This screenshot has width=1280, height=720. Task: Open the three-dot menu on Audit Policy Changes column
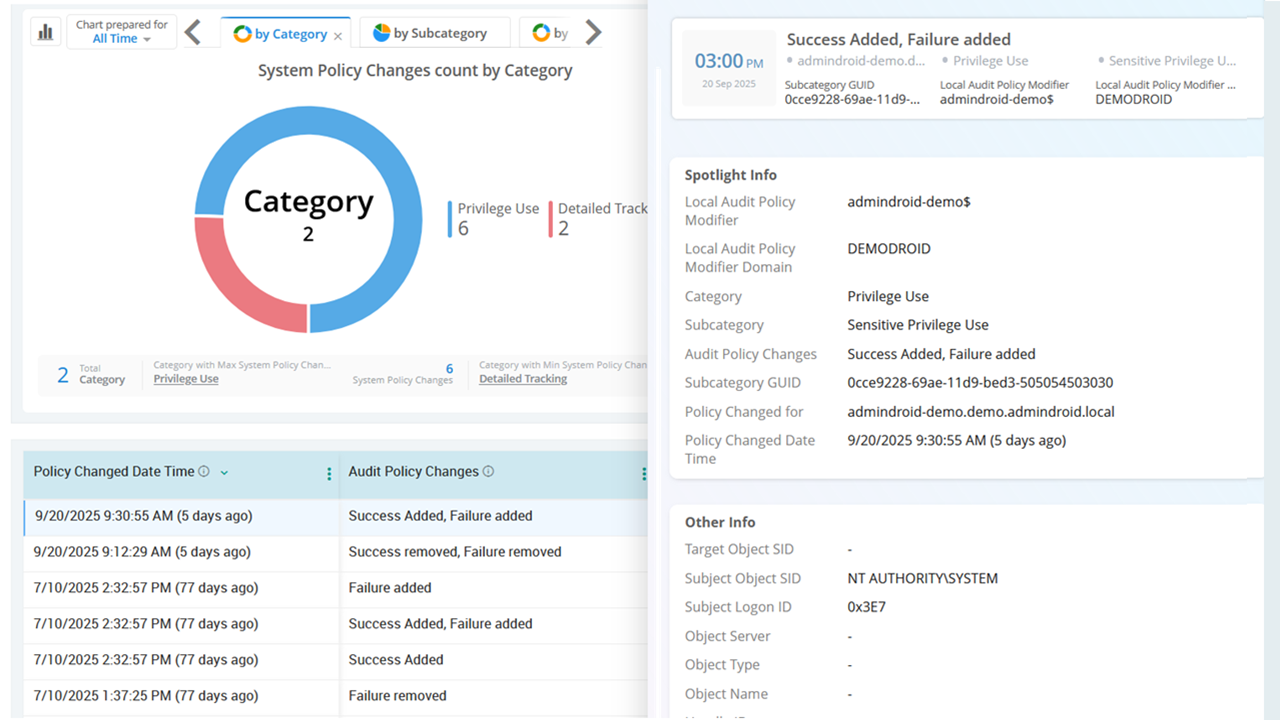[645, 473]
